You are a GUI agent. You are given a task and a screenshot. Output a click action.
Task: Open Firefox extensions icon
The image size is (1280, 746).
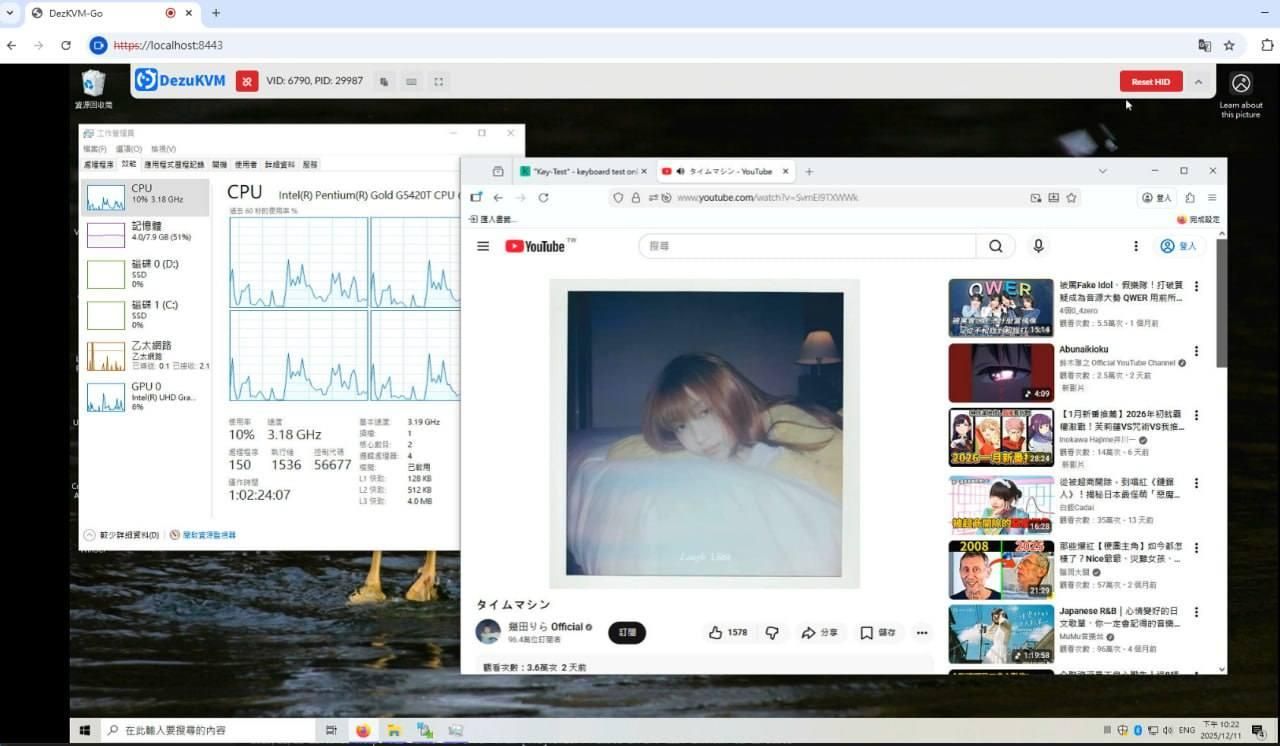point(1190,198)
